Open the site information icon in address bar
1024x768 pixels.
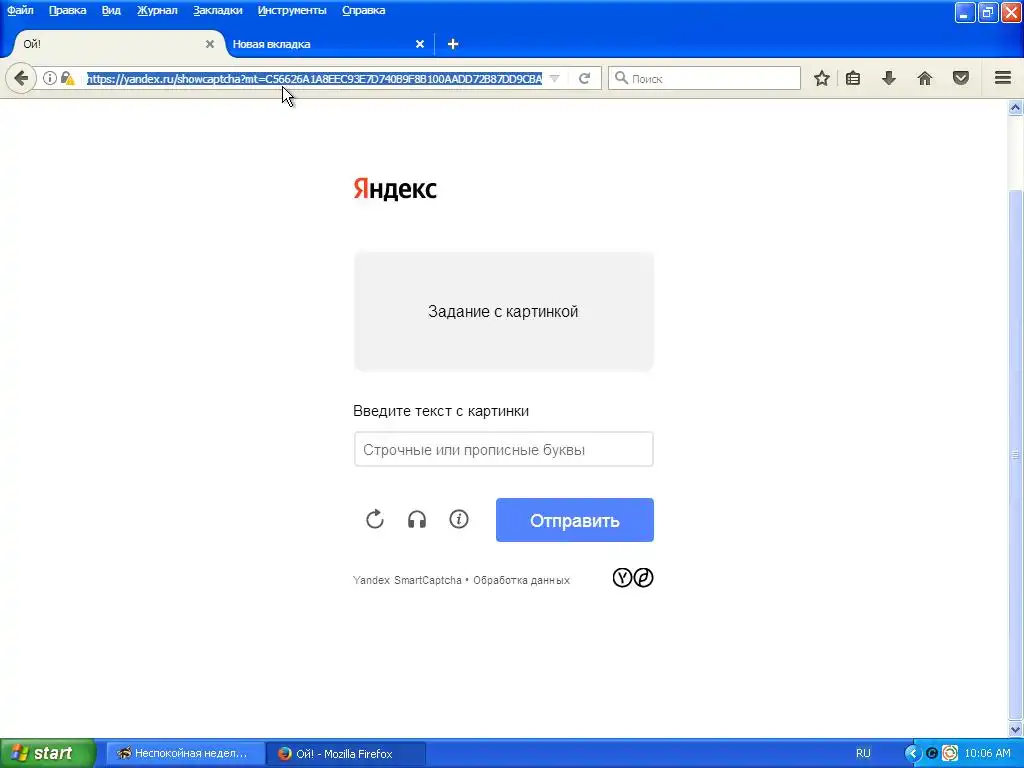click(50, 78)
